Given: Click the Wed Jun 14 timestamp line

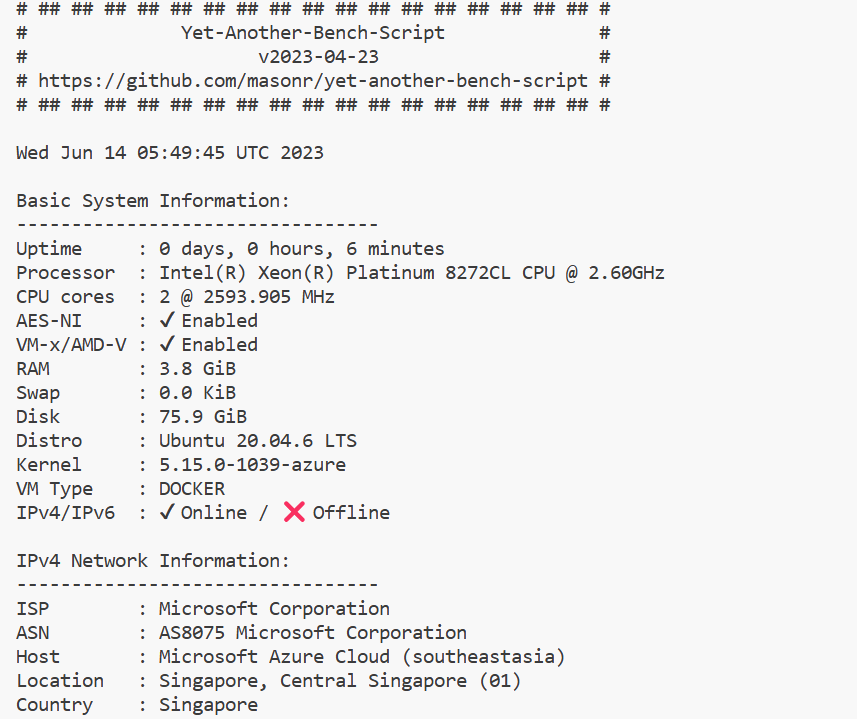Looking at the screenshot, I should click(x=170, y=153).
